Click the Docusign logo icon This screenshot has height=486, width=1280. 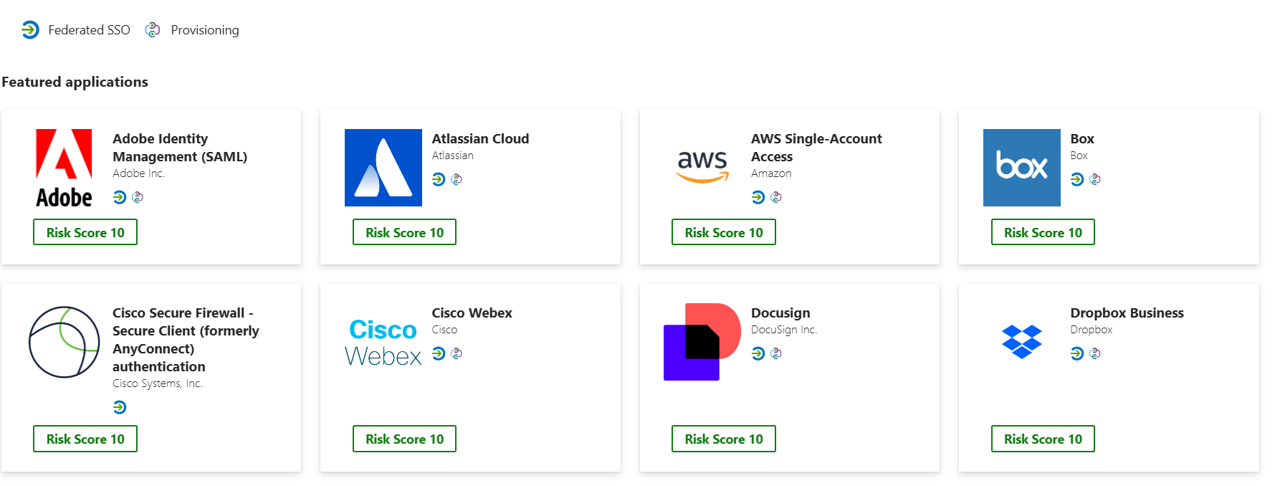[702, 342]
